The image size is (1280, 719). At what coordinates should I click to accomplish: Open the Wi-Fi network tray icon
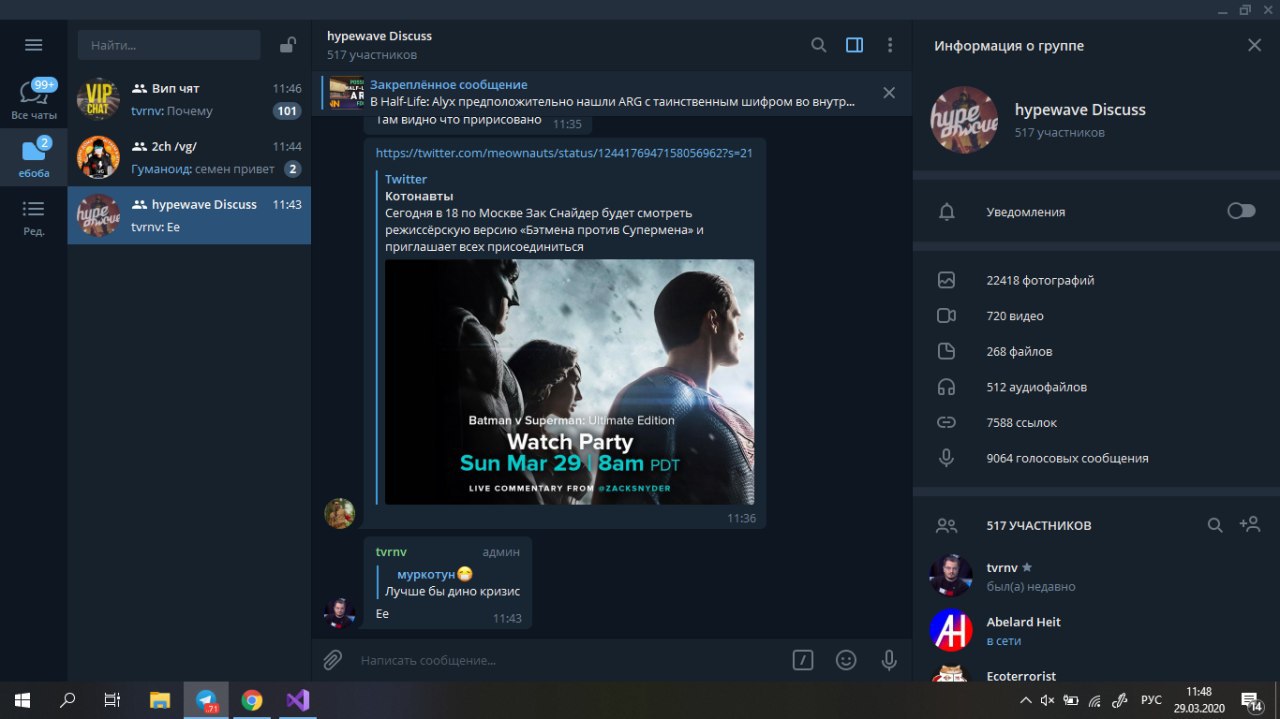pyautogui.click(x=1095, y=700)
